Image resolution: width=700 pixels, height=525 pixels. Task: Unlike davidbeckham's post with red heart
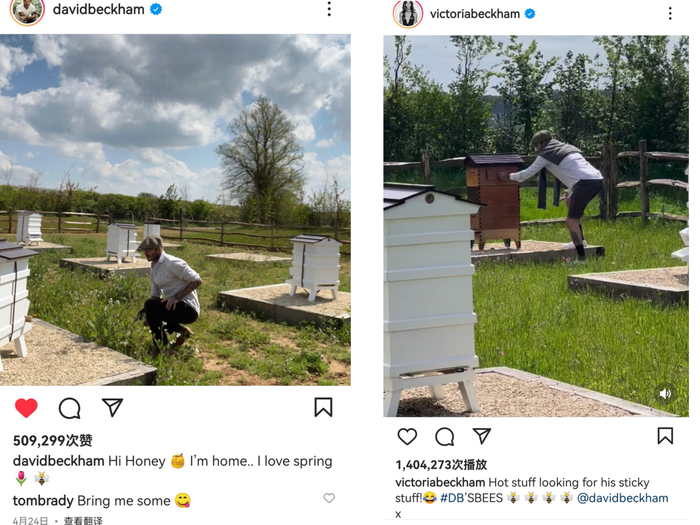point(26,408)
